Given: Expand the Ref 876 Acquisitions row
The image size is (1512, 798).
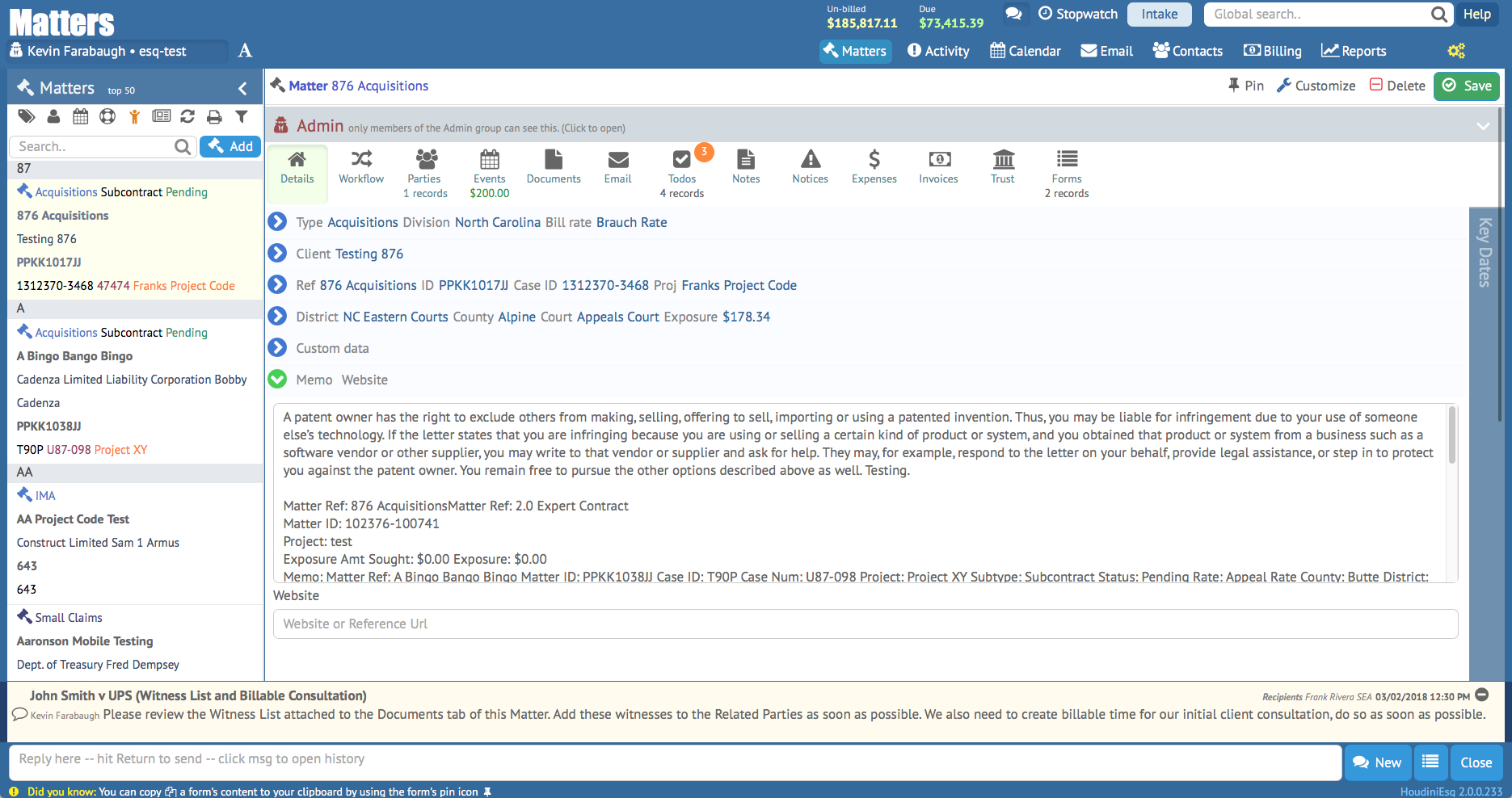Looking at the screenshot, I should click(x=277, y=284).
